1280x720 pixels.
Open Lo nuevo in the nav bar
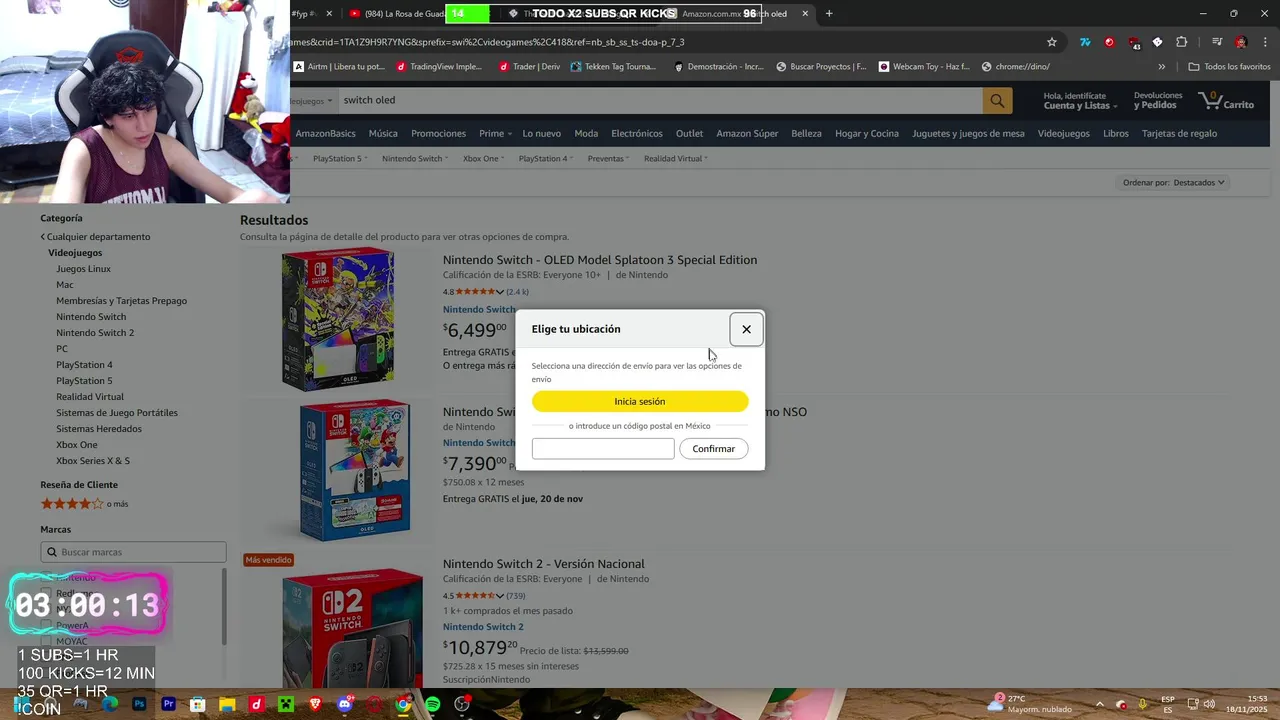(541, 133)
